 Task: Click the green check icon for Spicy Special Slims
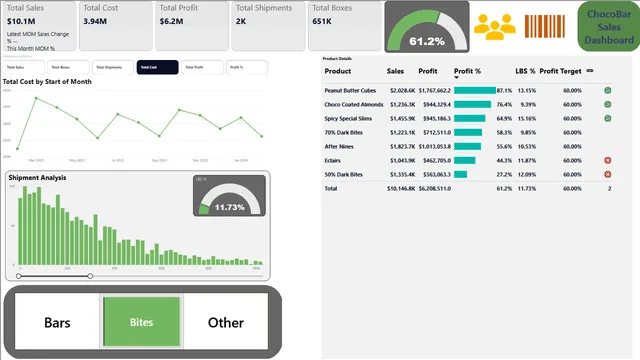[607, 118]
